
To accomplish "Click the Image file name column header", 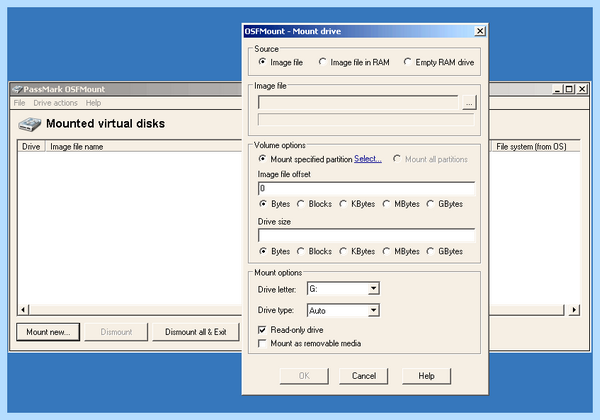I will click(x=144, y=147).
